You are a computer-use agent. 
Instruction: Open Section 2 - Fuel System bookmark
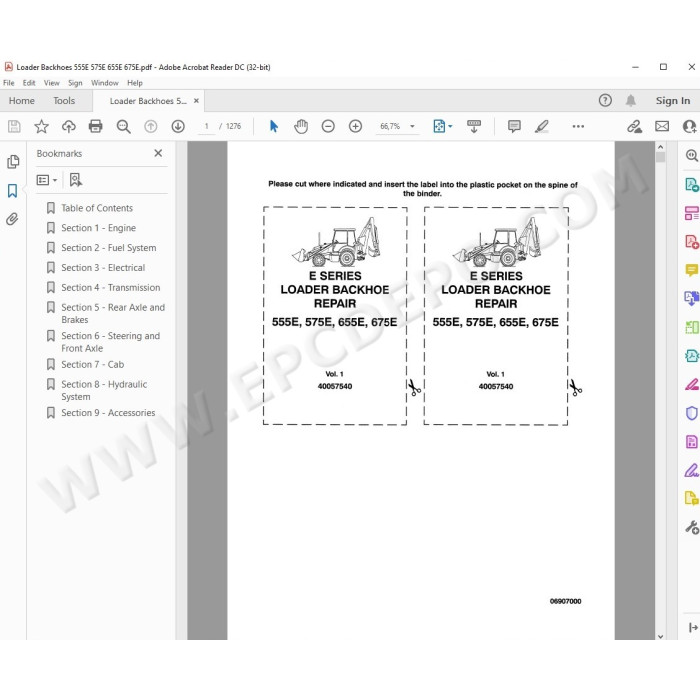(x=108, y=248)
